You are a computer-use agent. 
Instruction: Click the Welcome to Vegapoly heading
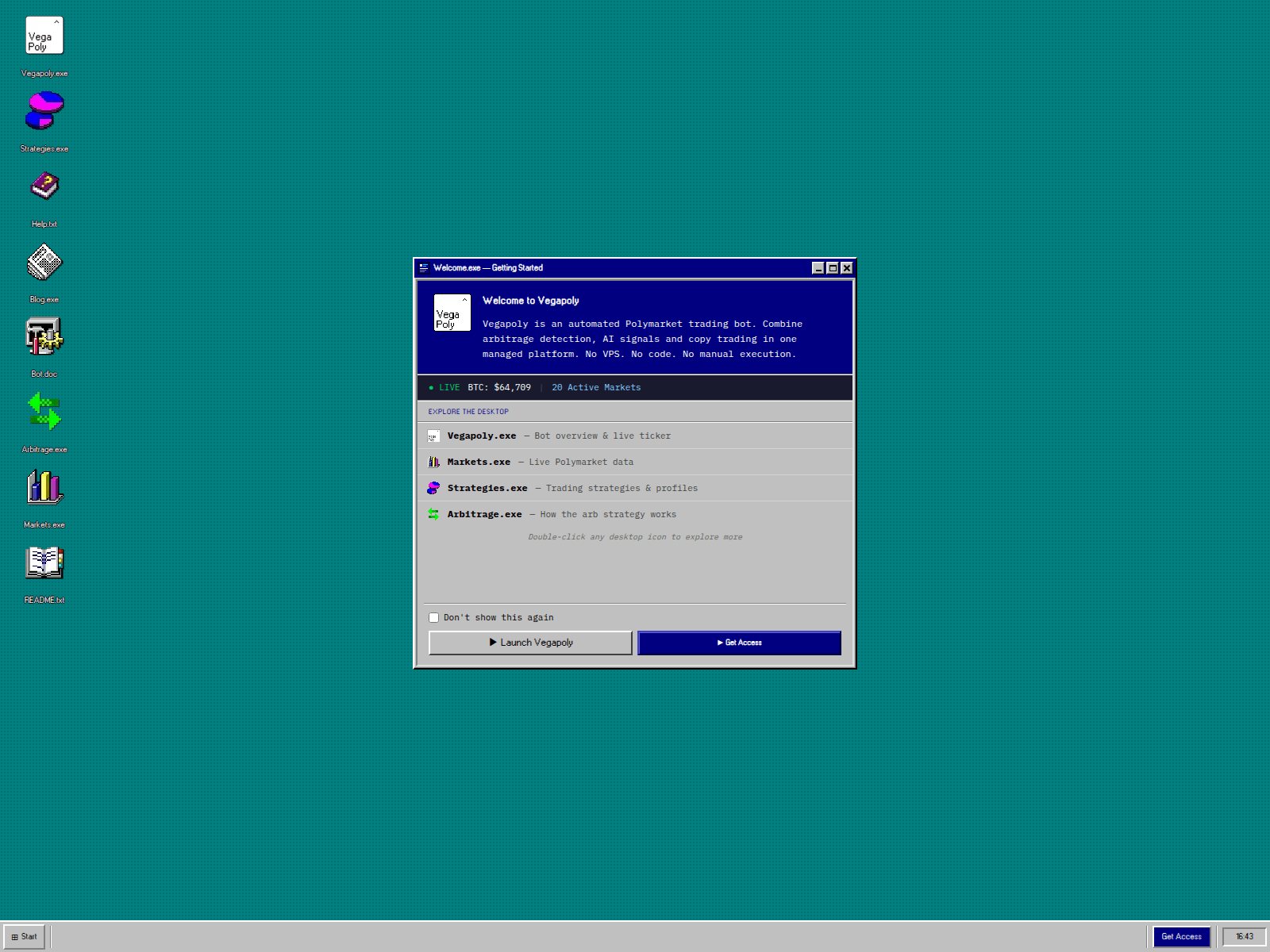point(531,301)
